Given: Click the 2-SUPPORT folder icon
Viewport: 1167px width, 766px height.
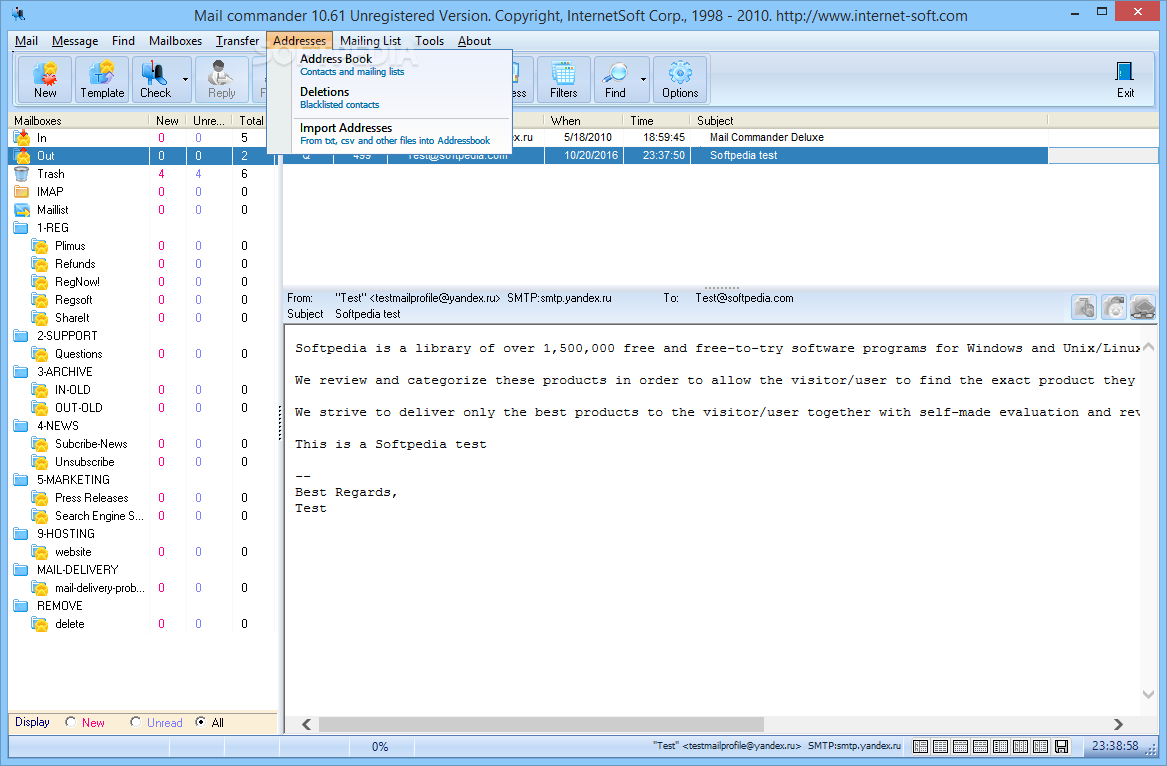Looking at the screenshot, I should coord(21,336).
